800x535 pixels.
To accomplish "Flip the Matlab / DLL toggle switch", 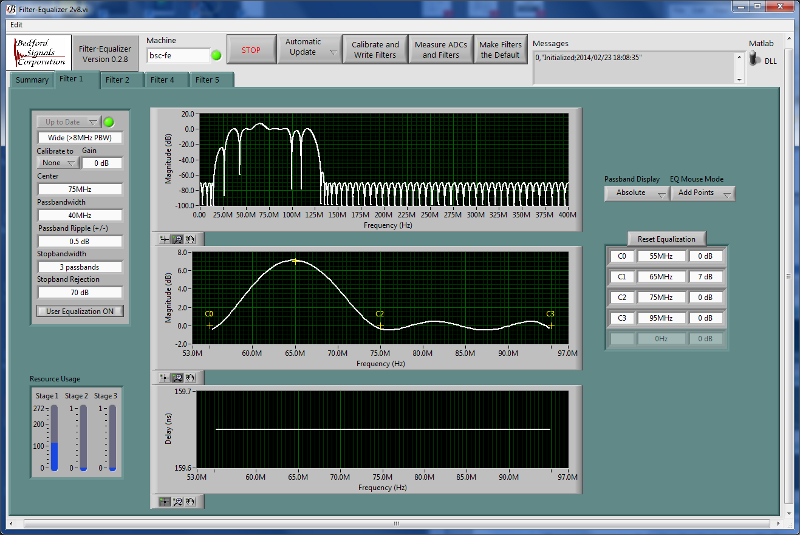I will tap(754, 59).
